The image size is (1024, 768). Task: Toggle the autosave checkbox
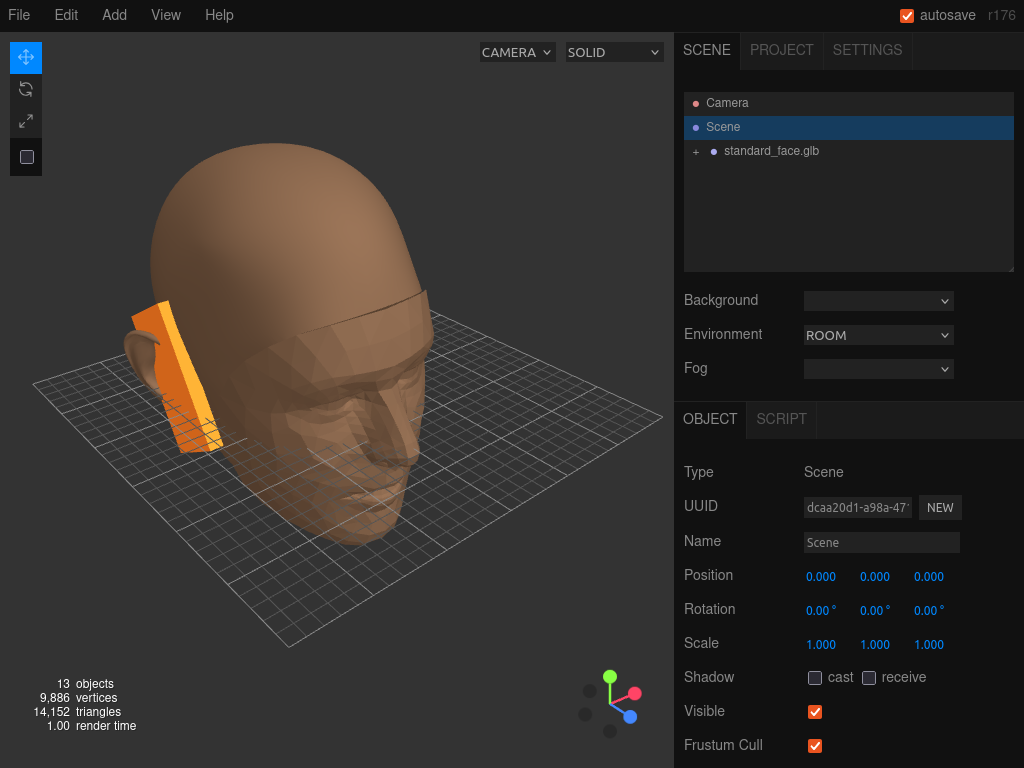[906, 16]
